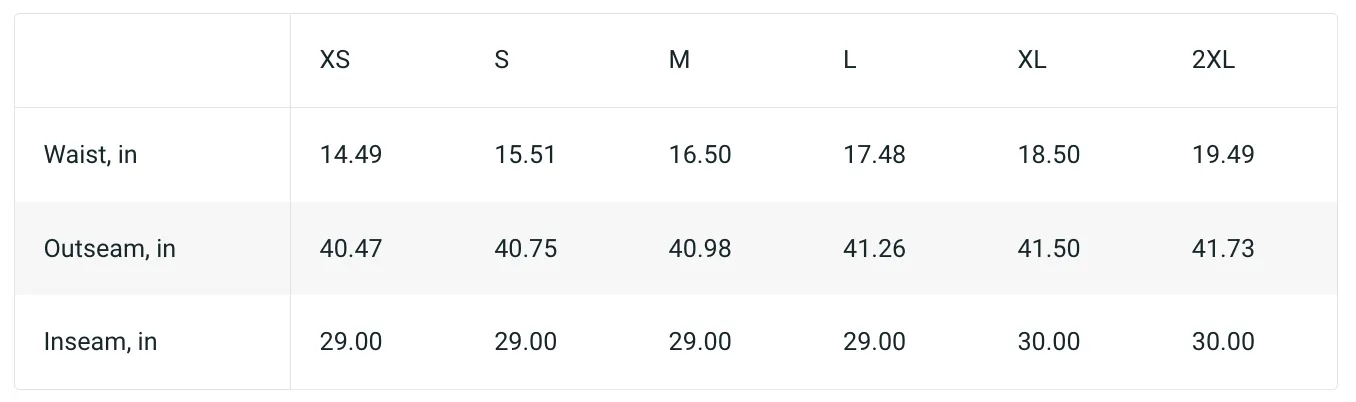Select the M waist value 16.50
The width and height of the screenshot is (1356, 402).
click(700, 155)
